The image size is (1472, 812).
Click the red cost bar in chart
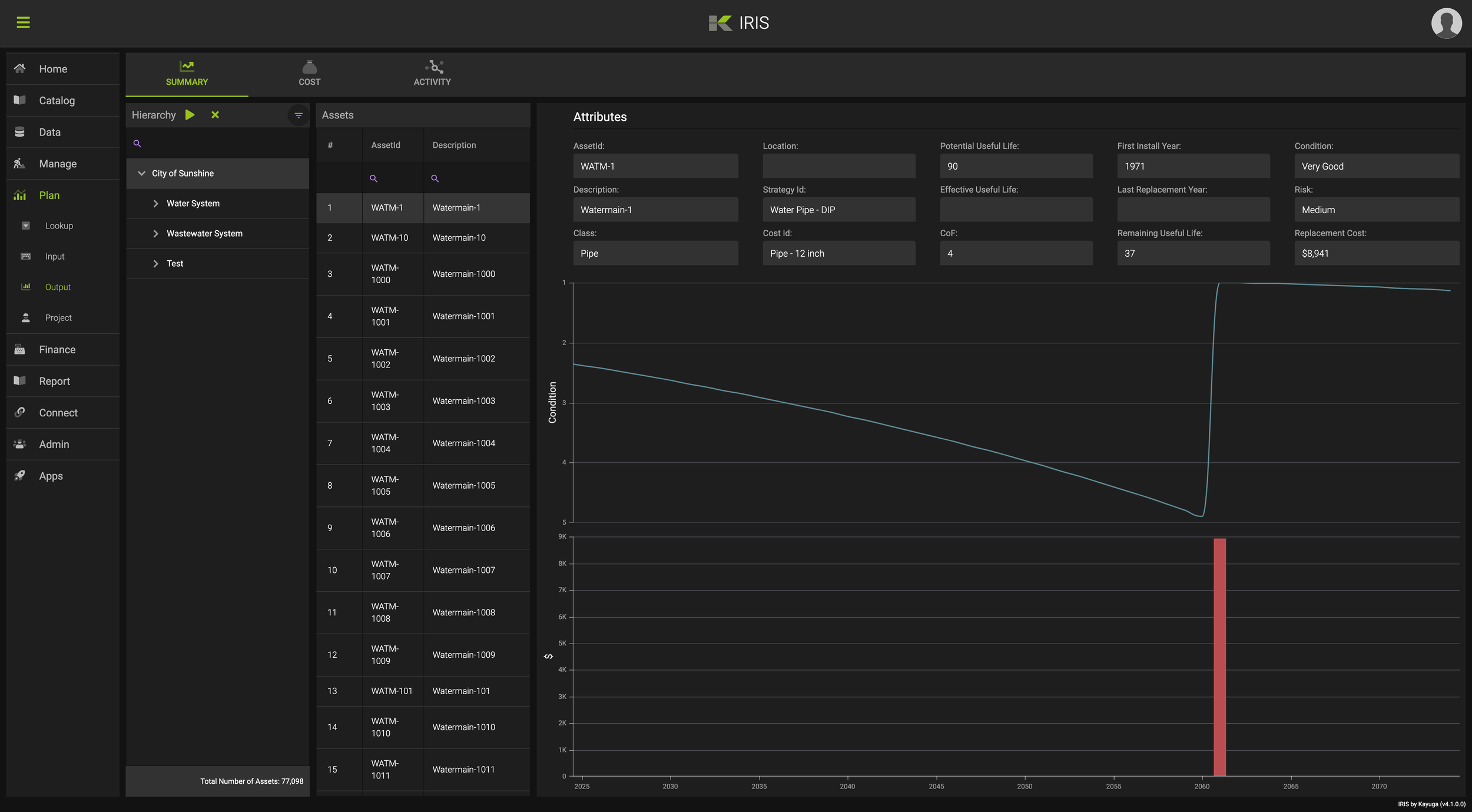(x=1219, y=657)
